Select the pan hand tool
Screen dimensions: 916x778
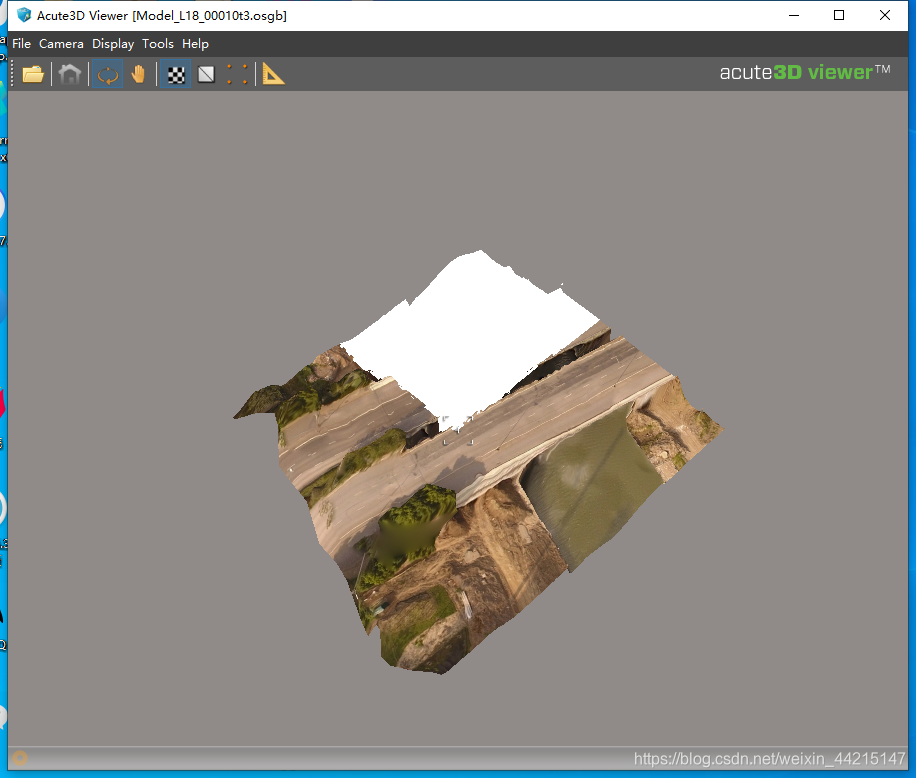[x=138, y=74]
